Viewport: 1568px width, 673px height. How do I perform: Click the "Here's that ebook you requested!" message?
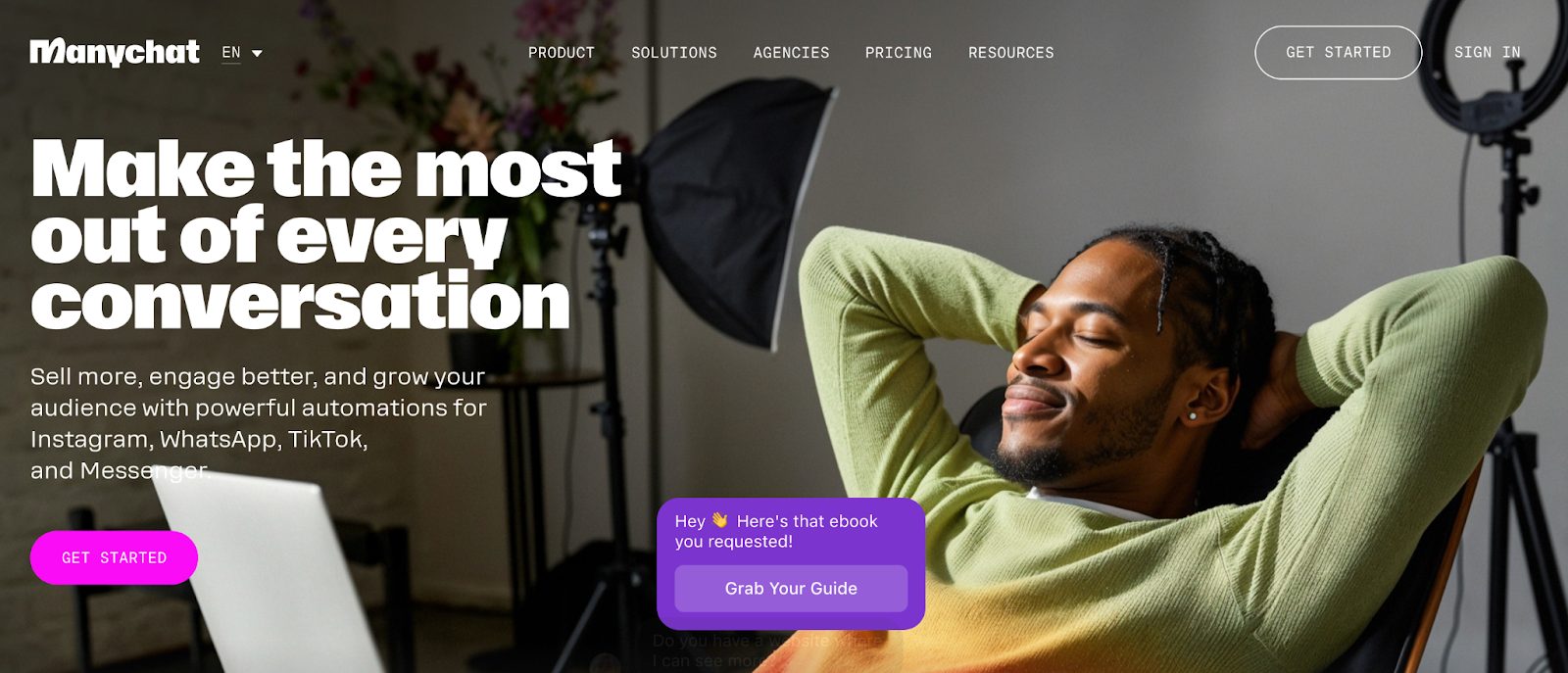[x=776, y=531]
